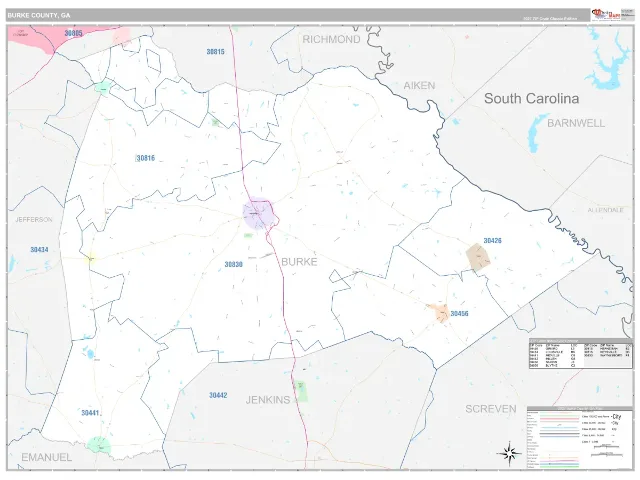Click the compass rose symbol
The width and height of the screenshot is (640, 480).
pos(509,453)
